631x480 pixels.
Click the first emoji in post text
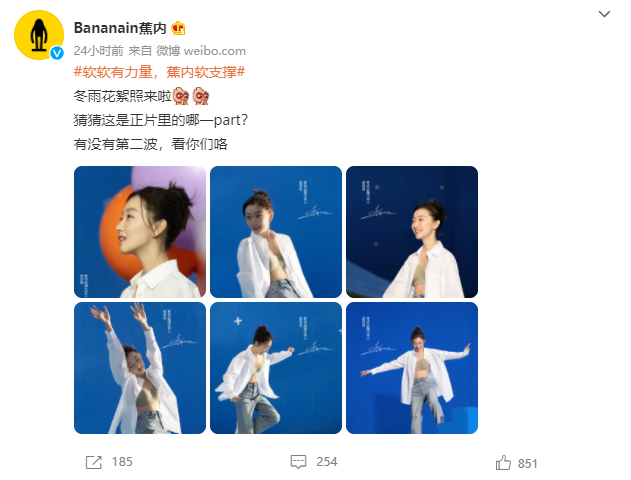(x=181, y=96)
